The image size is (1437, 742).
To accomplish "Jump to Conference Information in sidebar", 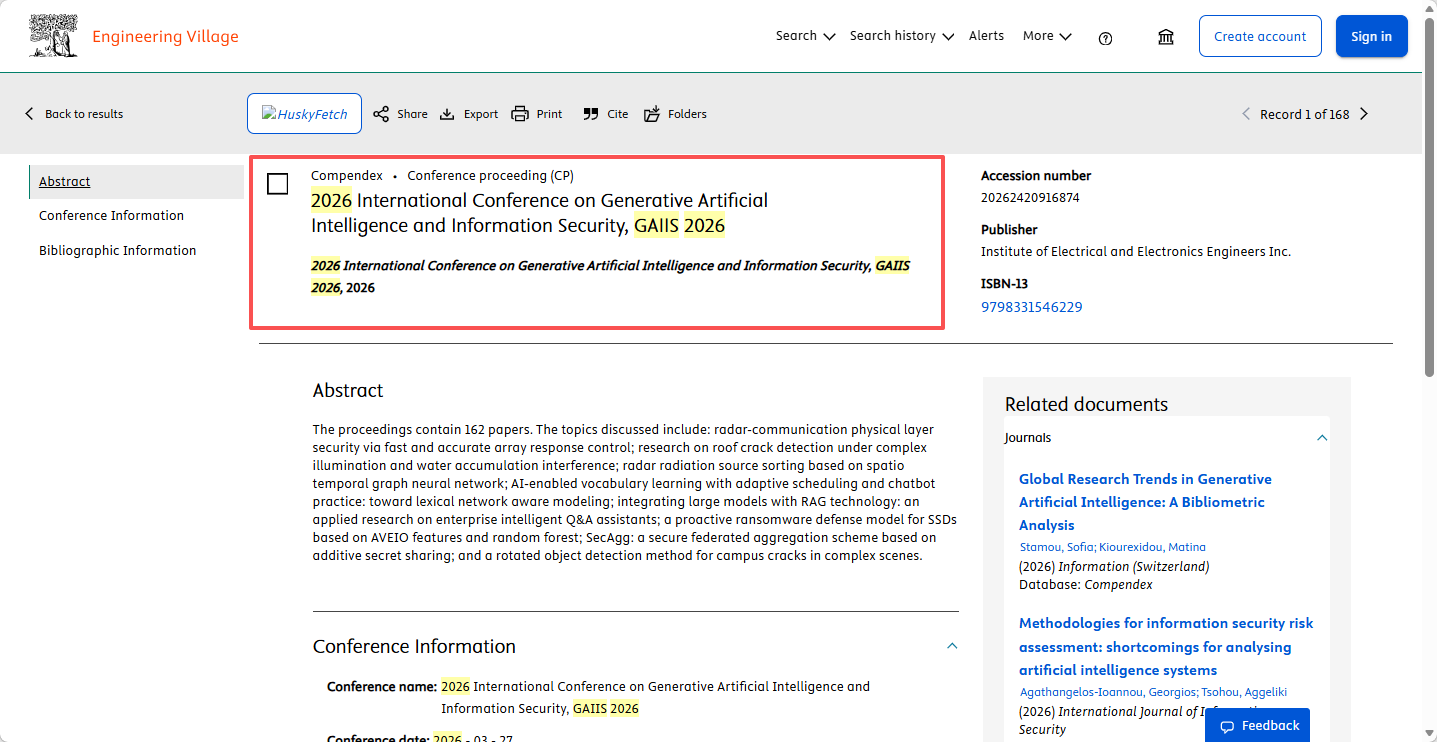I will (x=111, y=215).
